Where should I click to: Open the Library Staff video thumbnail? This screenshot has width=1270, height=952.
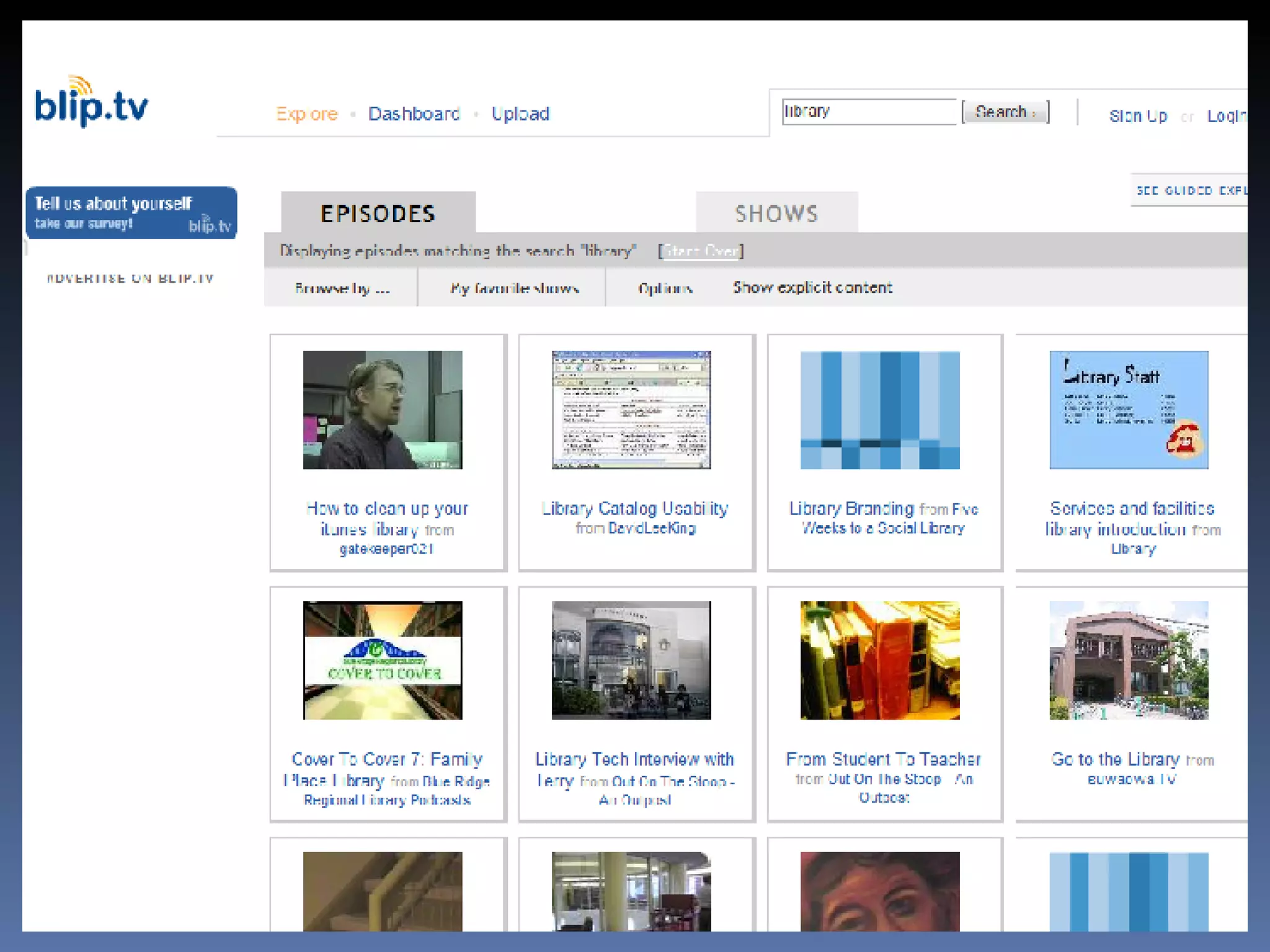[1129, 410]
